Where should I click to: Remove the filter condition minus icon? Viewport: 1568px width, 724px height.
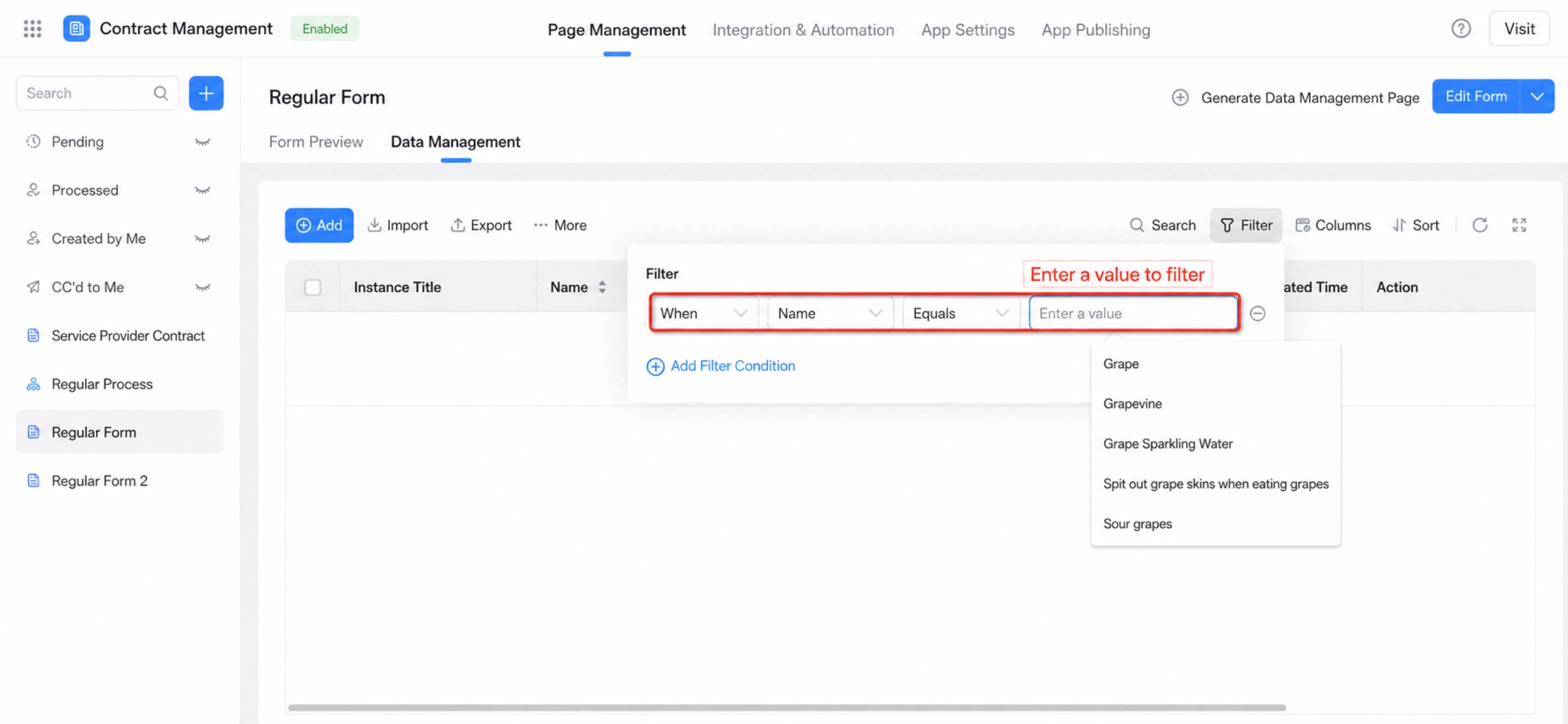[1258, 314]
